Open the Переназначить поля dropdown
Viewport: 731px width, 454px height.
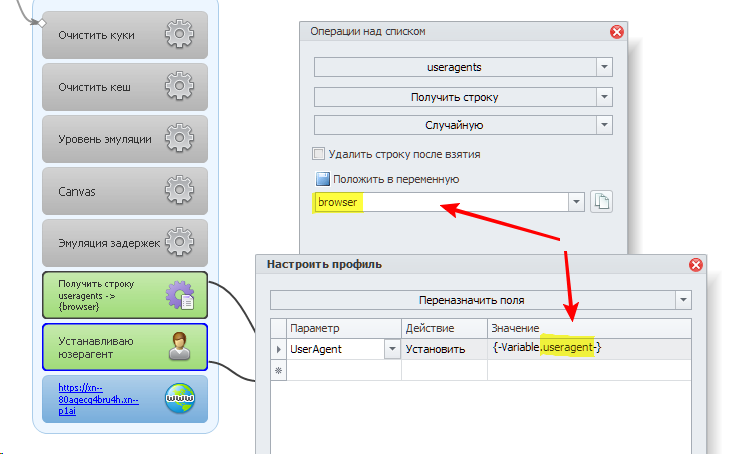[683, 300]
